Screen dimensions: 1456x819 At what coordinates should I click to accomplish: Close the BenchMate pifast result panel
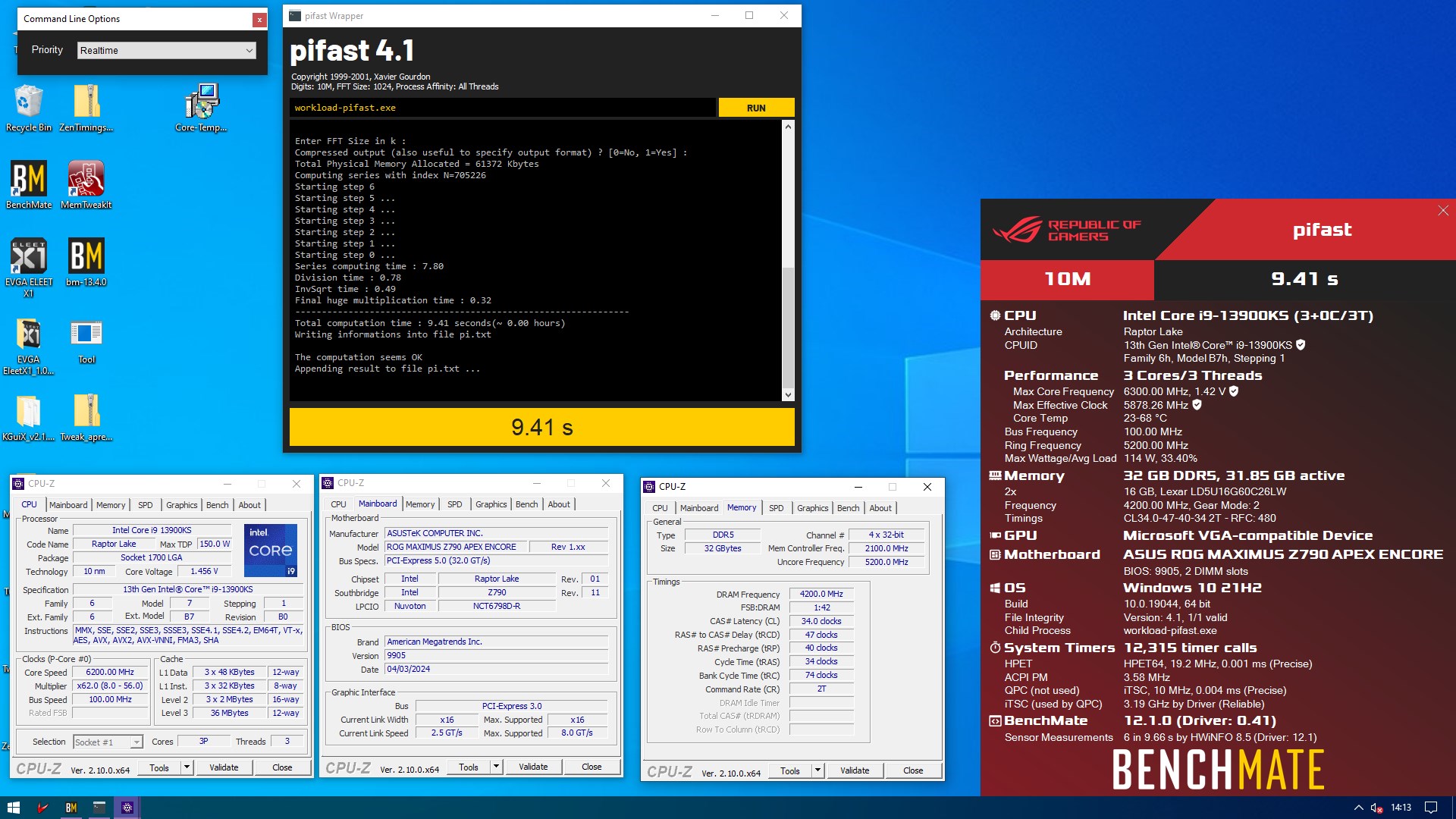click(1443, 211)
